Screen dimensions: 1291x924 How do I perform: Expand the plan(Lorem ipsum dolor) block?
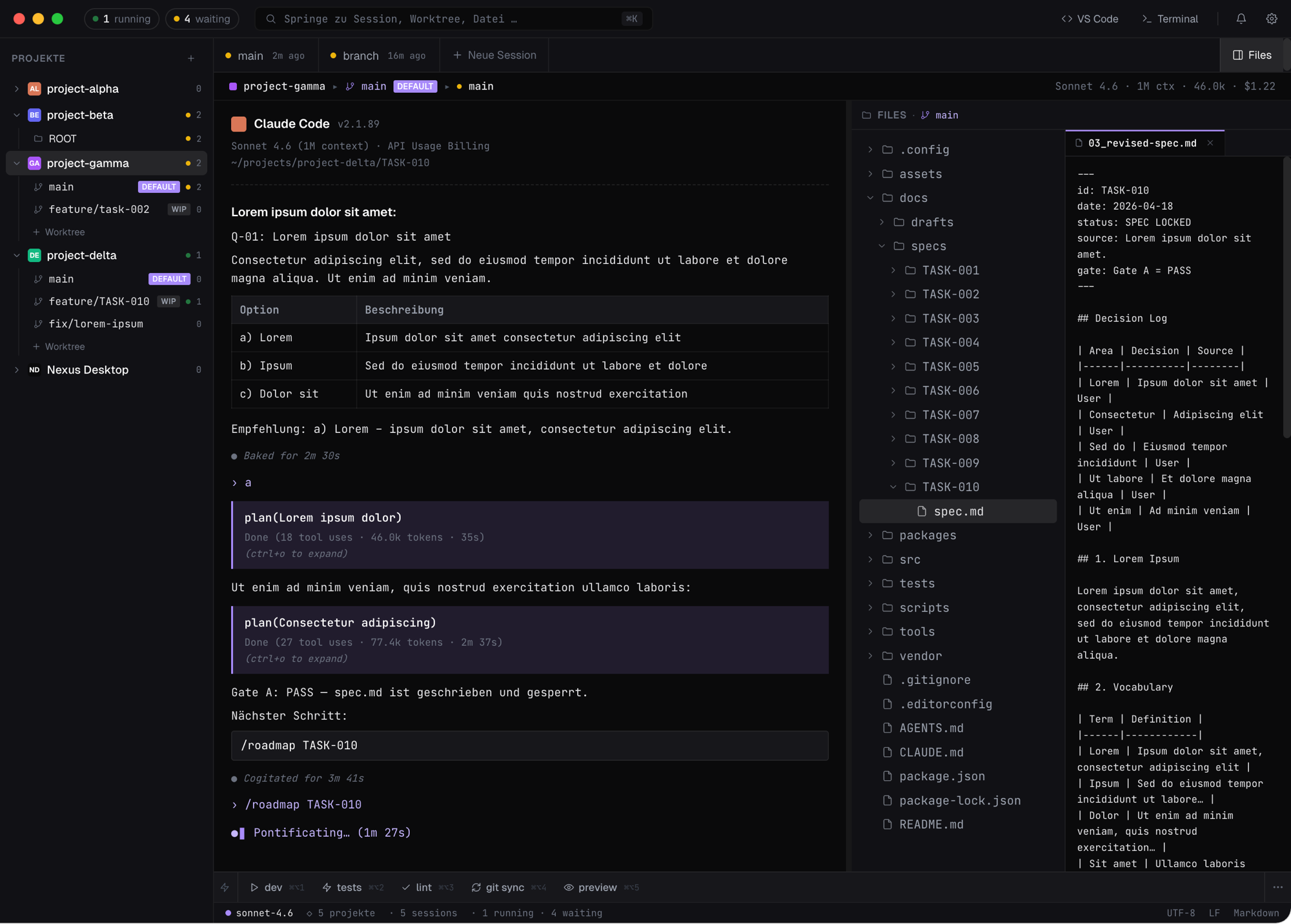(529, 535)
